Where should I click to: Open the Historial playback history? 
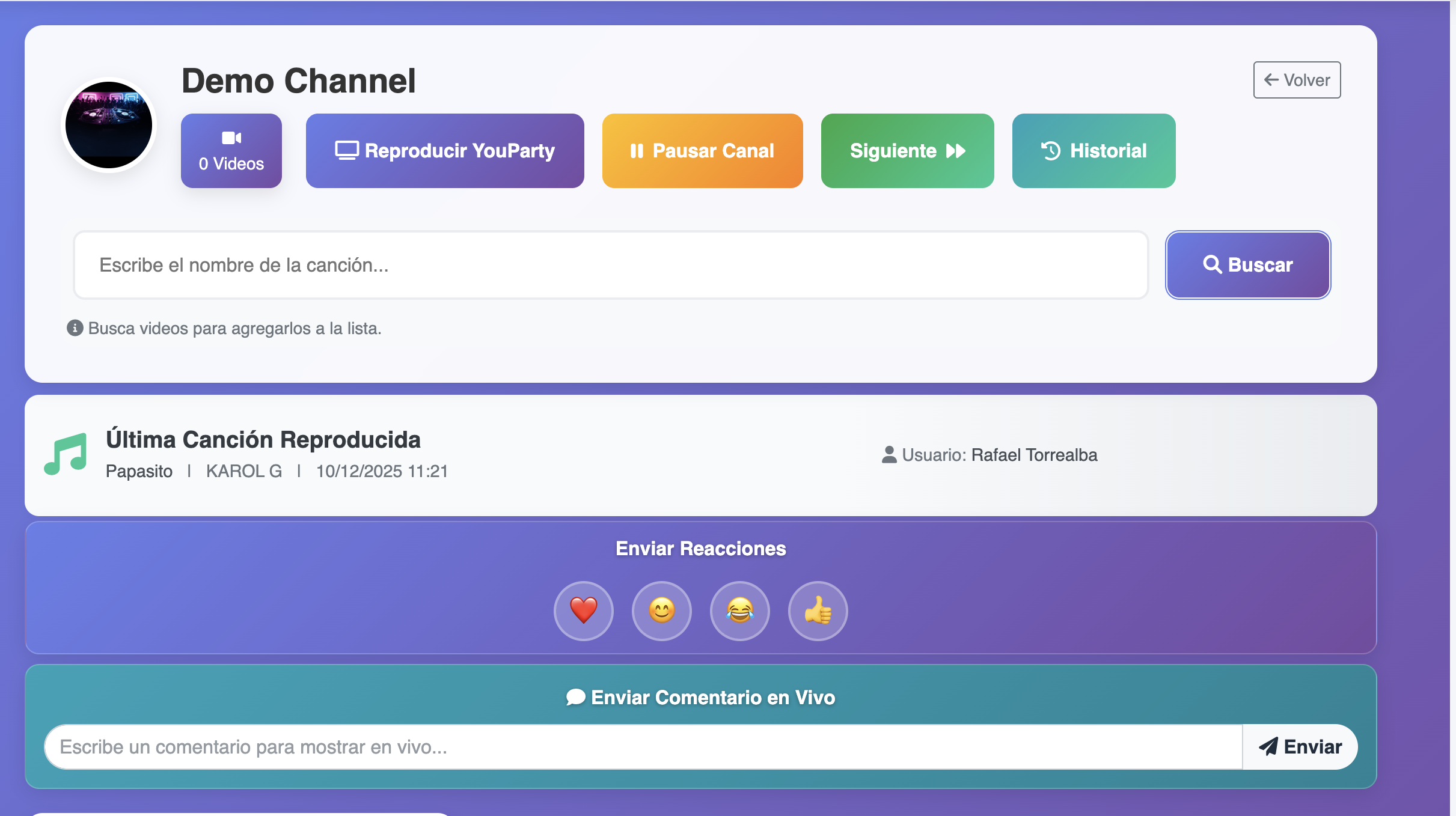pyautogui.click(x=1094, y=151)
